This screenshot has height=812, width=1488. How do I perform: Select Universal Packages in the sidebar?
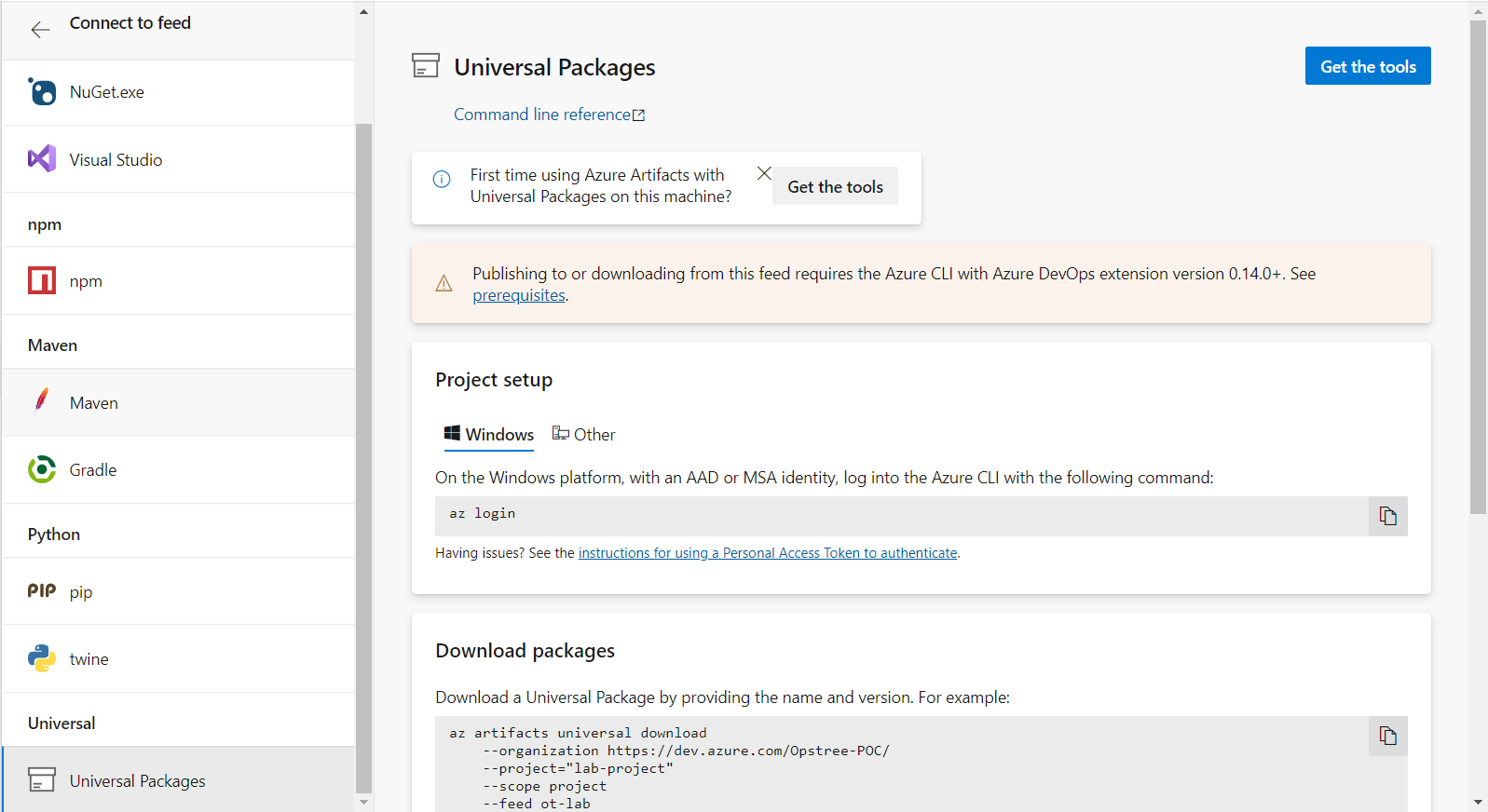tap(137, 780)
